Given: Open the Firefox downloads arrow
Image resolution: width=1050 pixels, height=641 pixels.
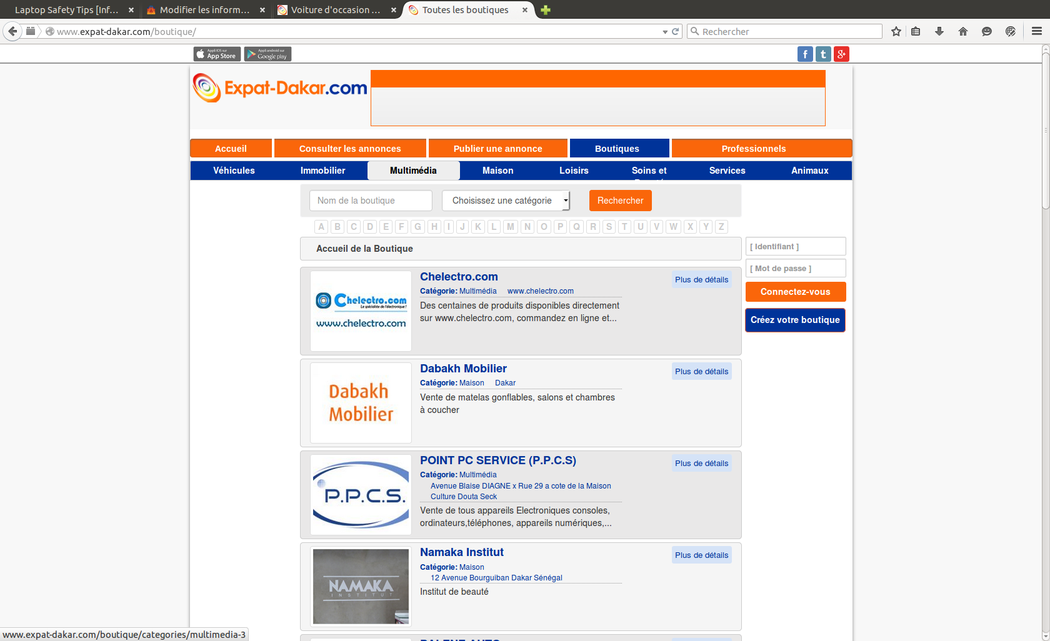Looking at the screenshot, I should [x=939, y=32].
